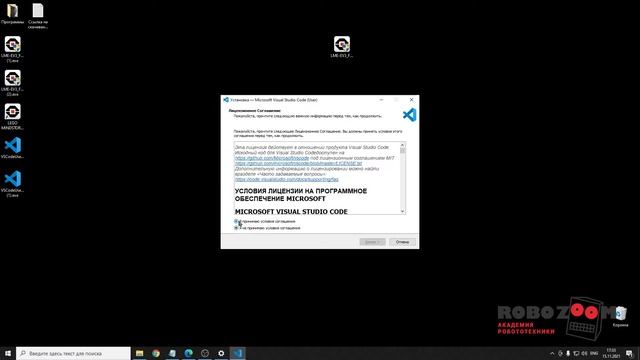Show hidden system tray icons
This screenshot has width=640, height=360.
tap(552, 353)
